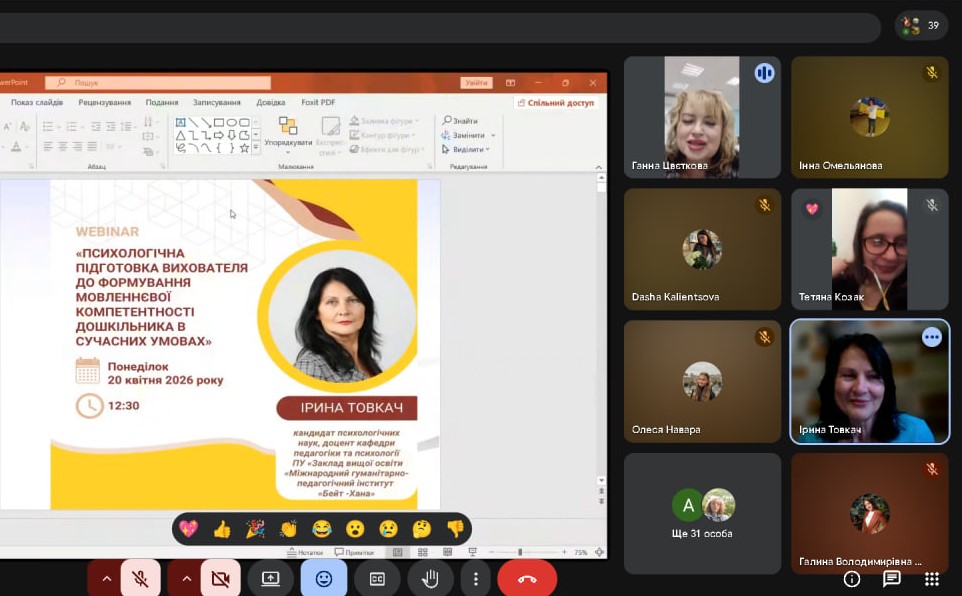Viewport: 962px width, 596px height.
Task: Toggle closed captions
Action: 377,578
